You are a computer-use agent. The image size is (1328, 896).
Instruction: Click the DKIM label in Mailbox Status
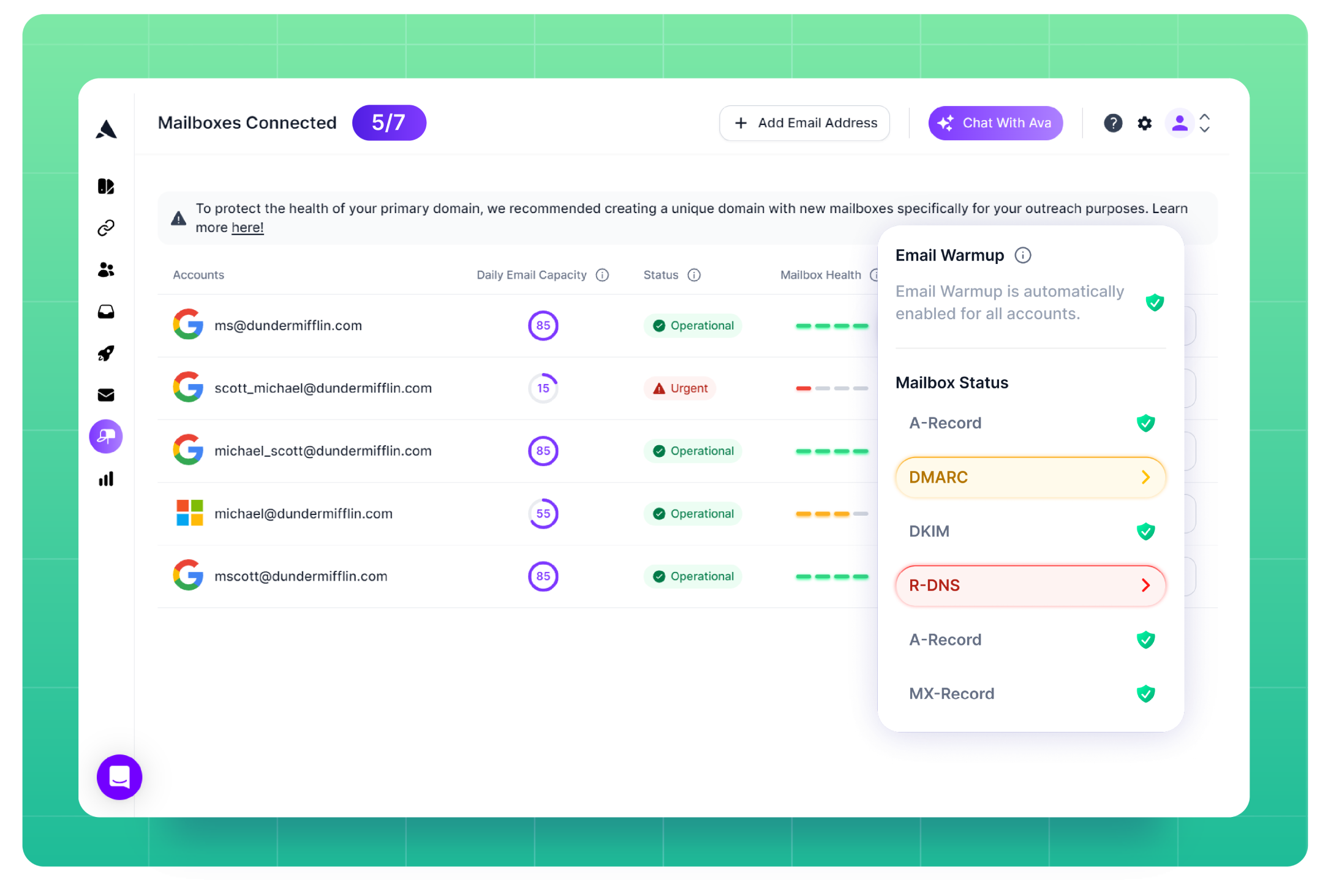[x=929, y=531]
